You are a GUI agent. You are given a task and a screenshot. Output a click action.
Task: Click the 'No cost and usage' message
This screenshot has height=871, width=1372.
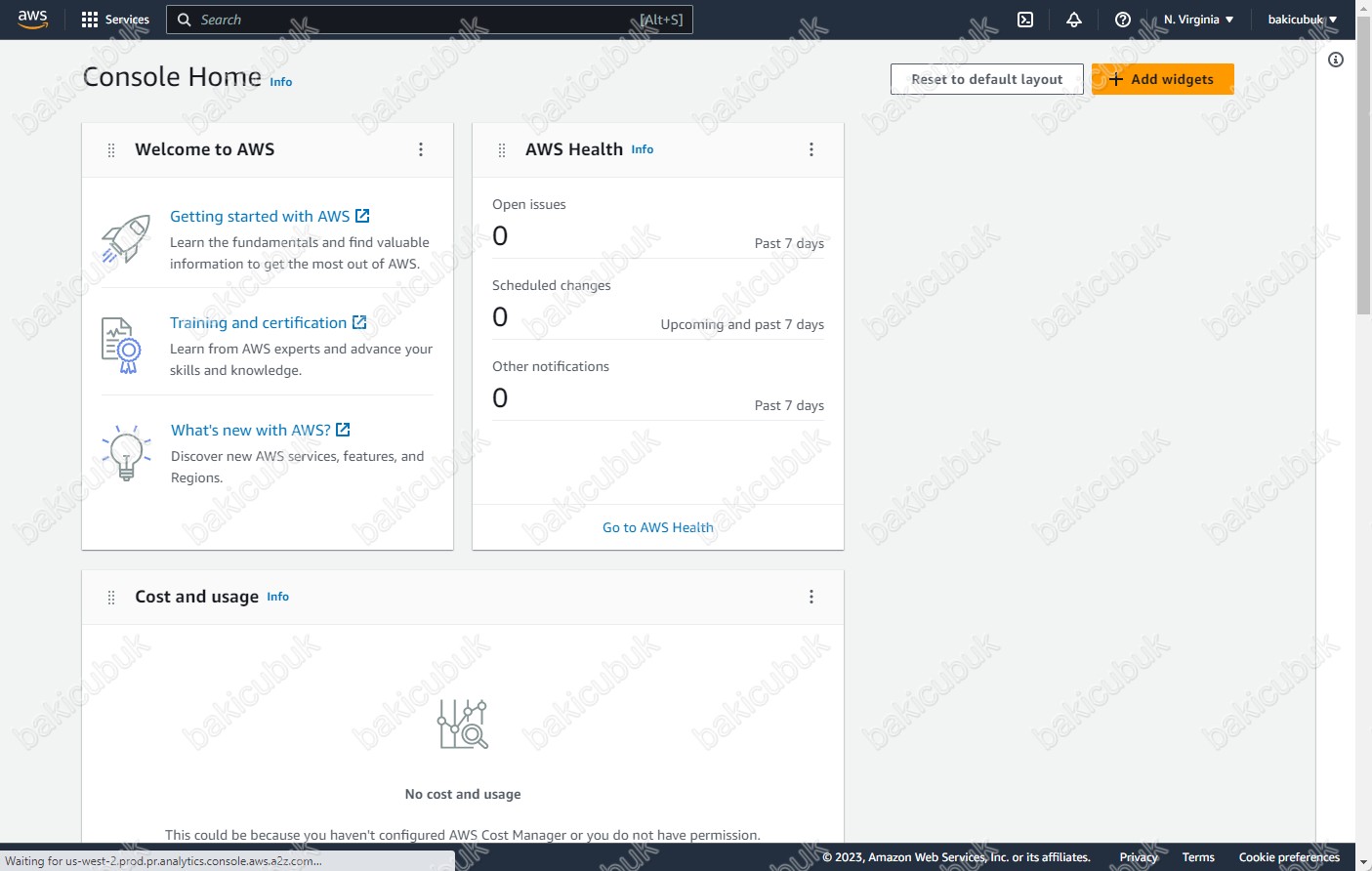(463, 794)
